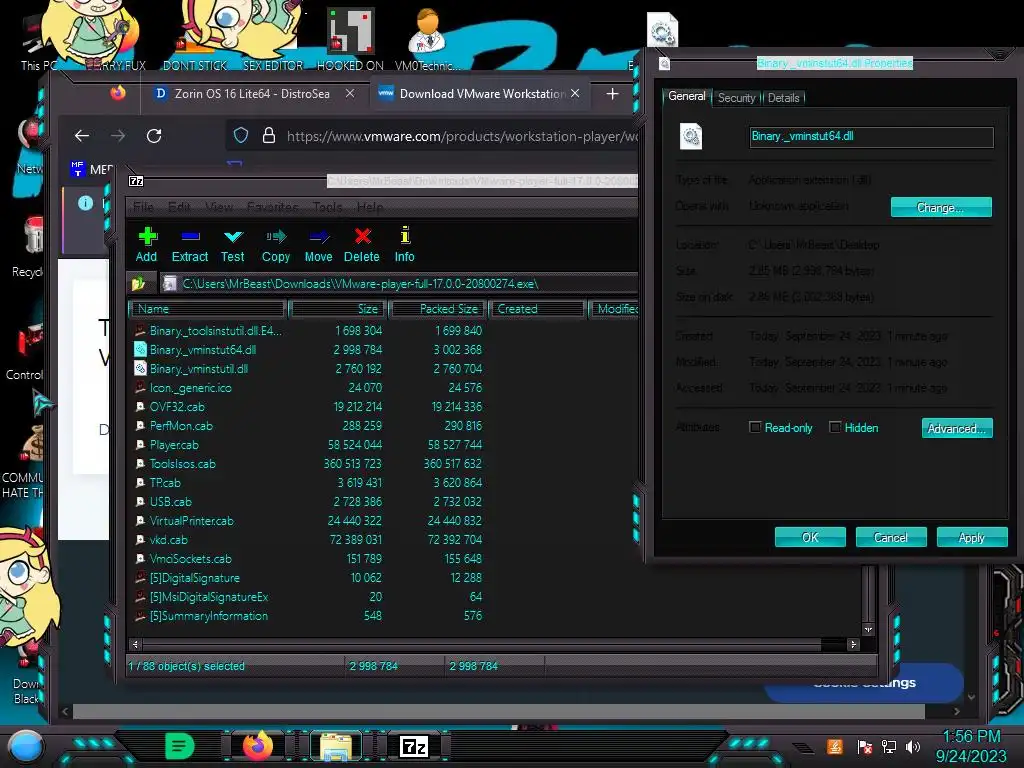The image size is (1024, 768).
Task: Select the [5]DigitalSignature entry
Action: pos(195,578)
